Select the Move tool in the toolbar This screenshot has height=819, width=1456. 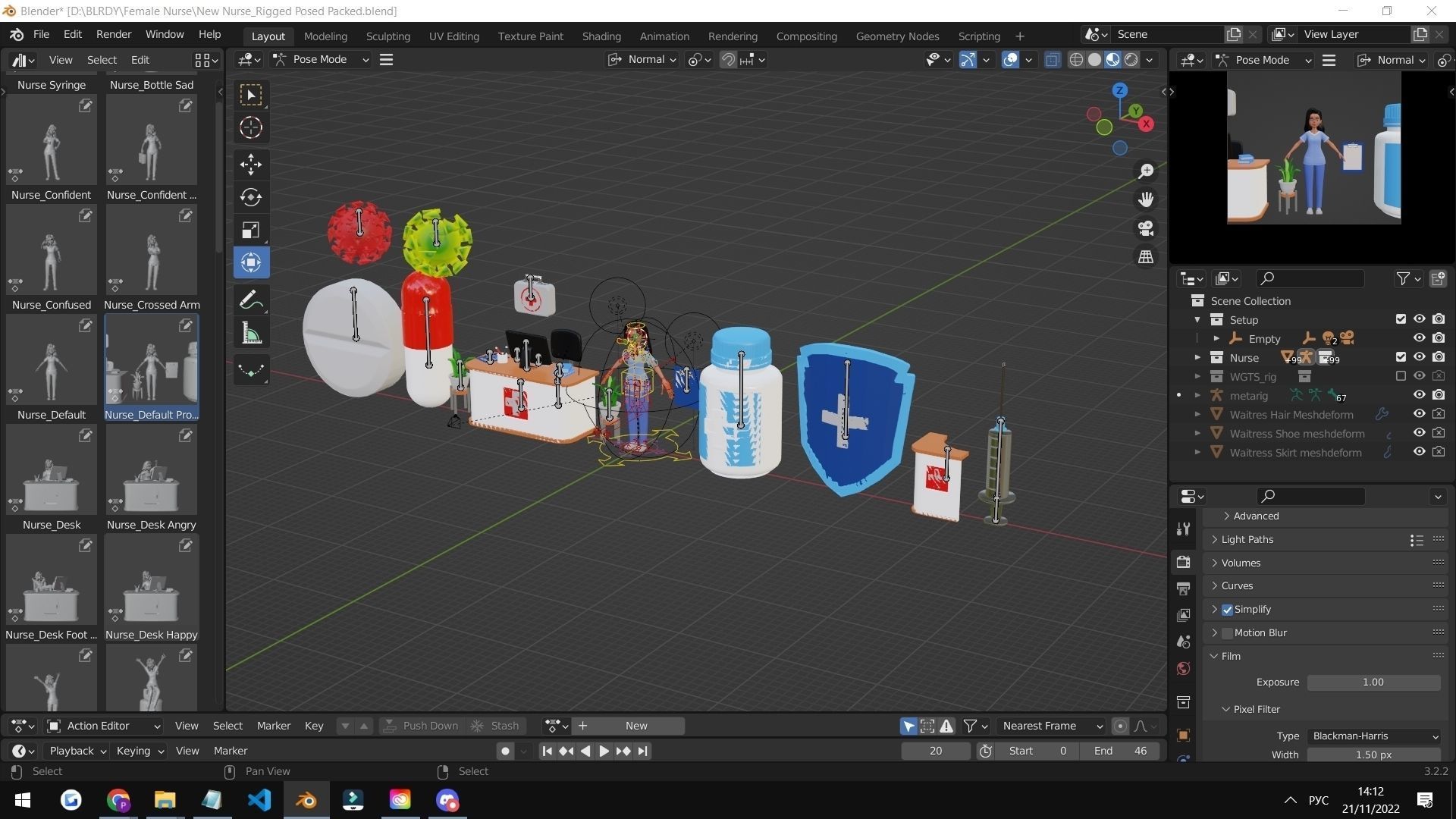pyautogui.click(x=251, y=164)
